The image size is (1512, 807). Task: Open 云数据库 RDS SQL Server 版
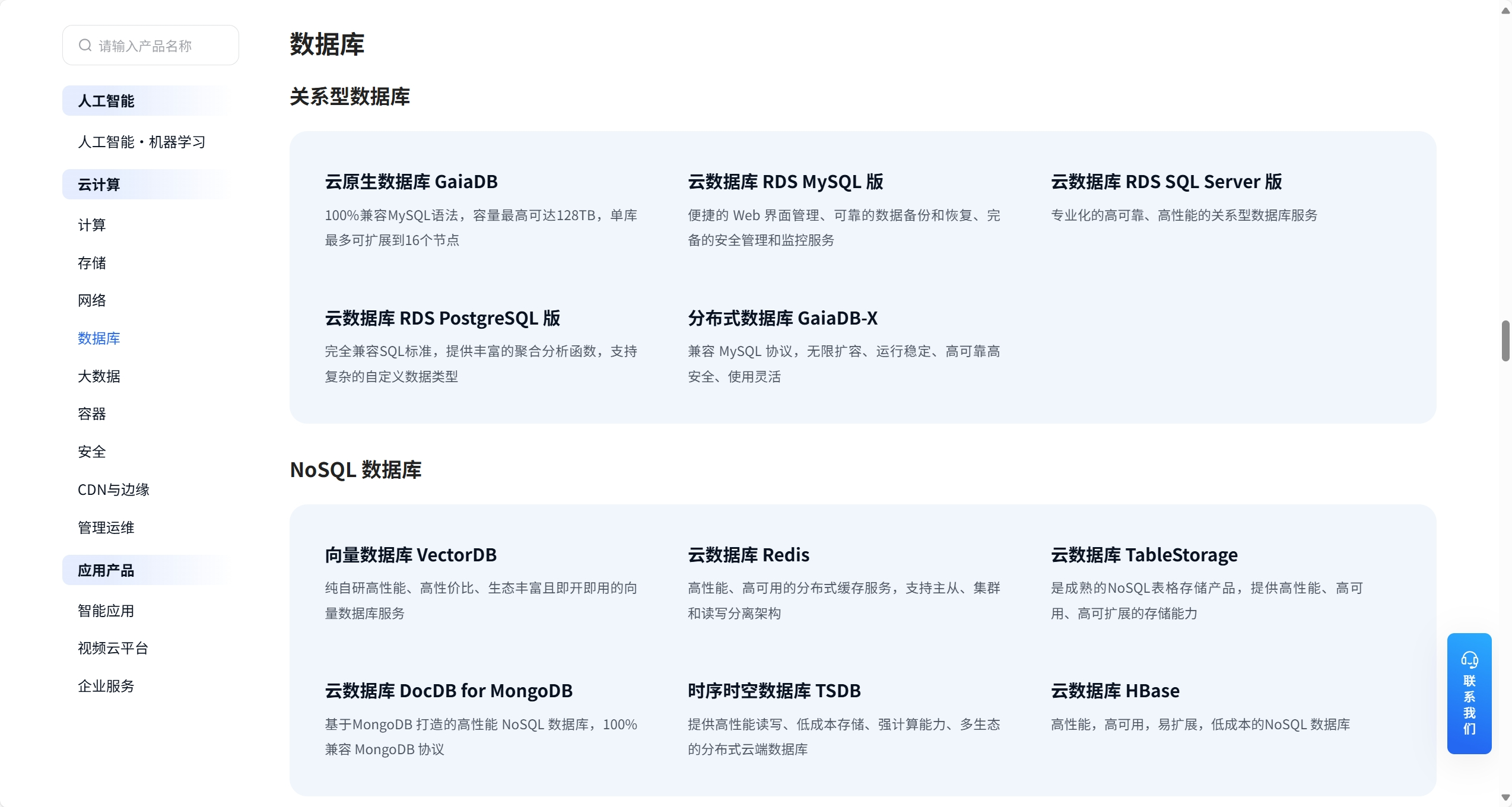click(x=1166, y=182)
